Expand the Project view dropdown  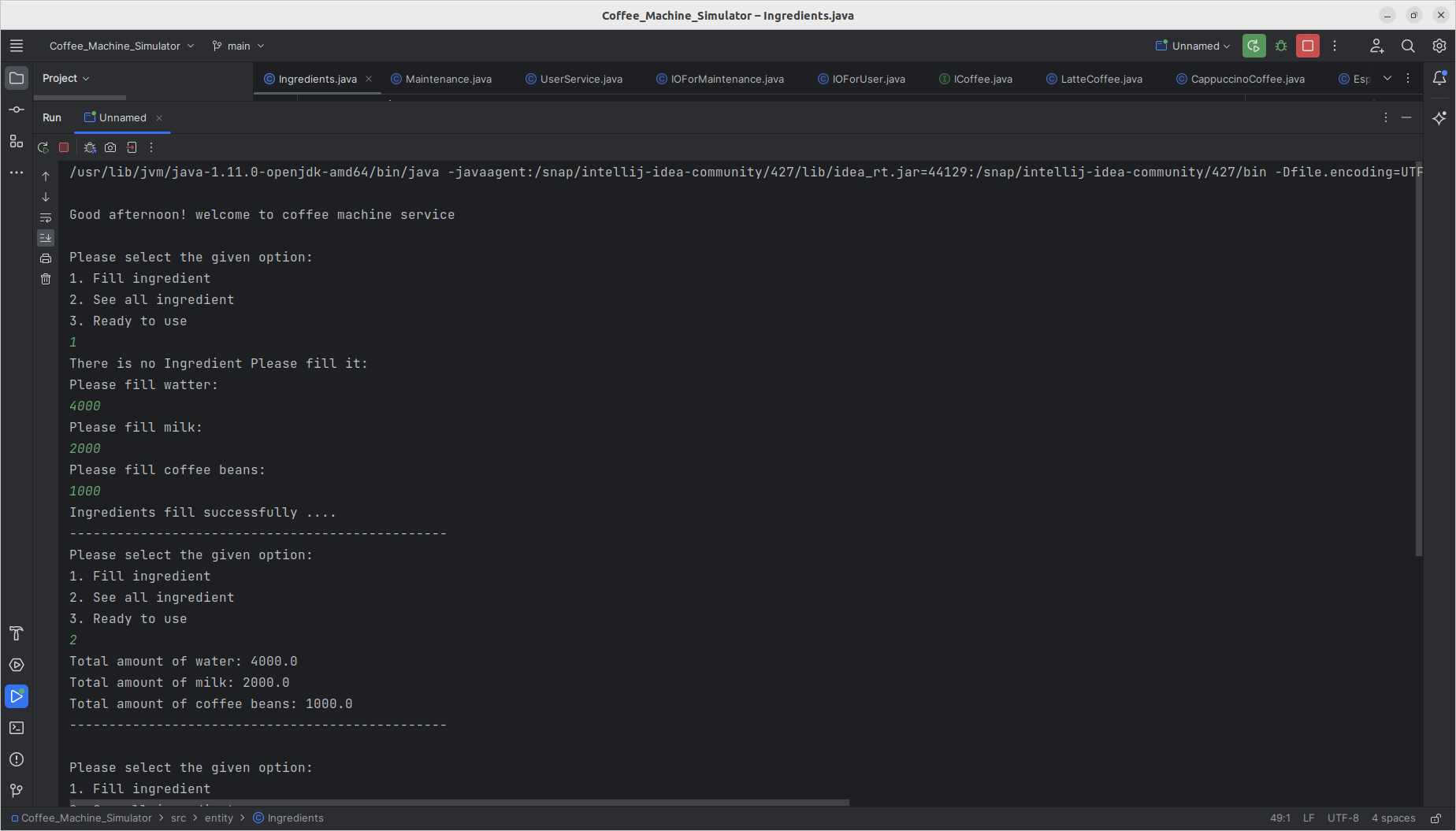click(66, 78)
